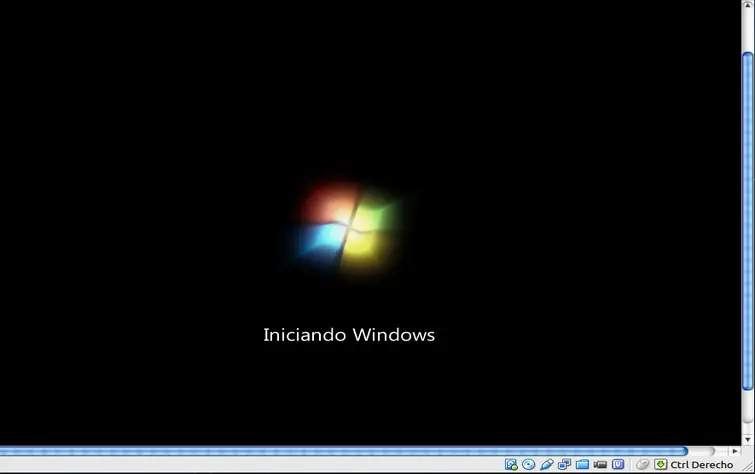Viewport: 755px width, 474px height.
Task: Click the USB devices status icon
Action: tap(547, 464)
